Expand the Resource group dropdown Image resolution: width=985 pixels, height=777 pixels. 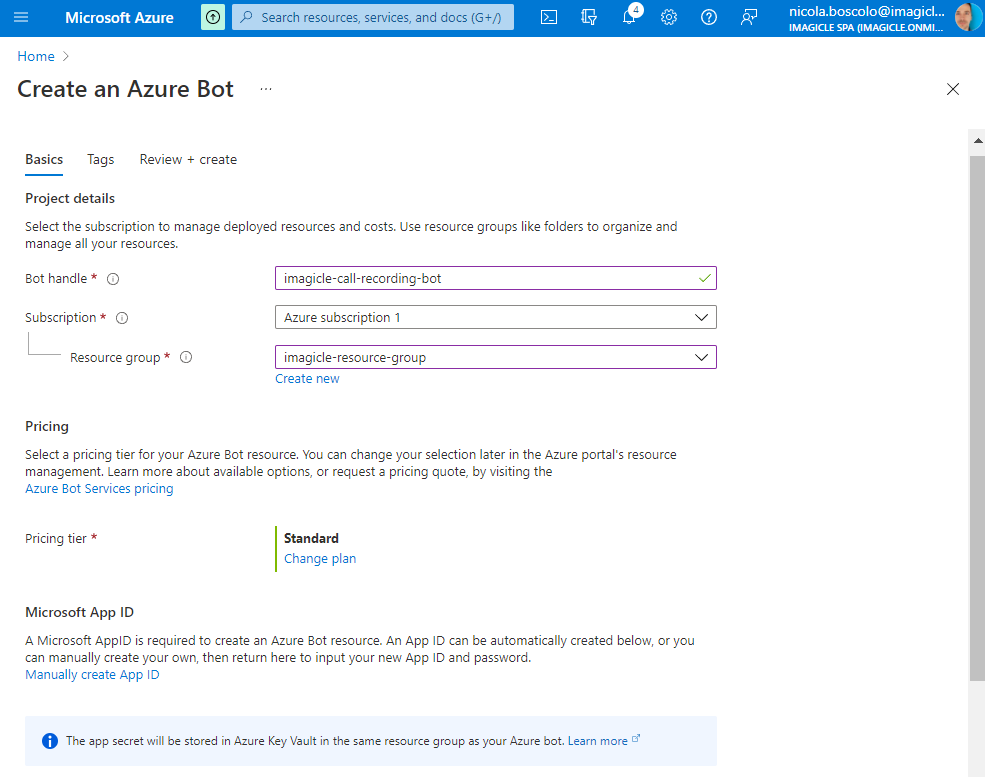pos(495,357)
